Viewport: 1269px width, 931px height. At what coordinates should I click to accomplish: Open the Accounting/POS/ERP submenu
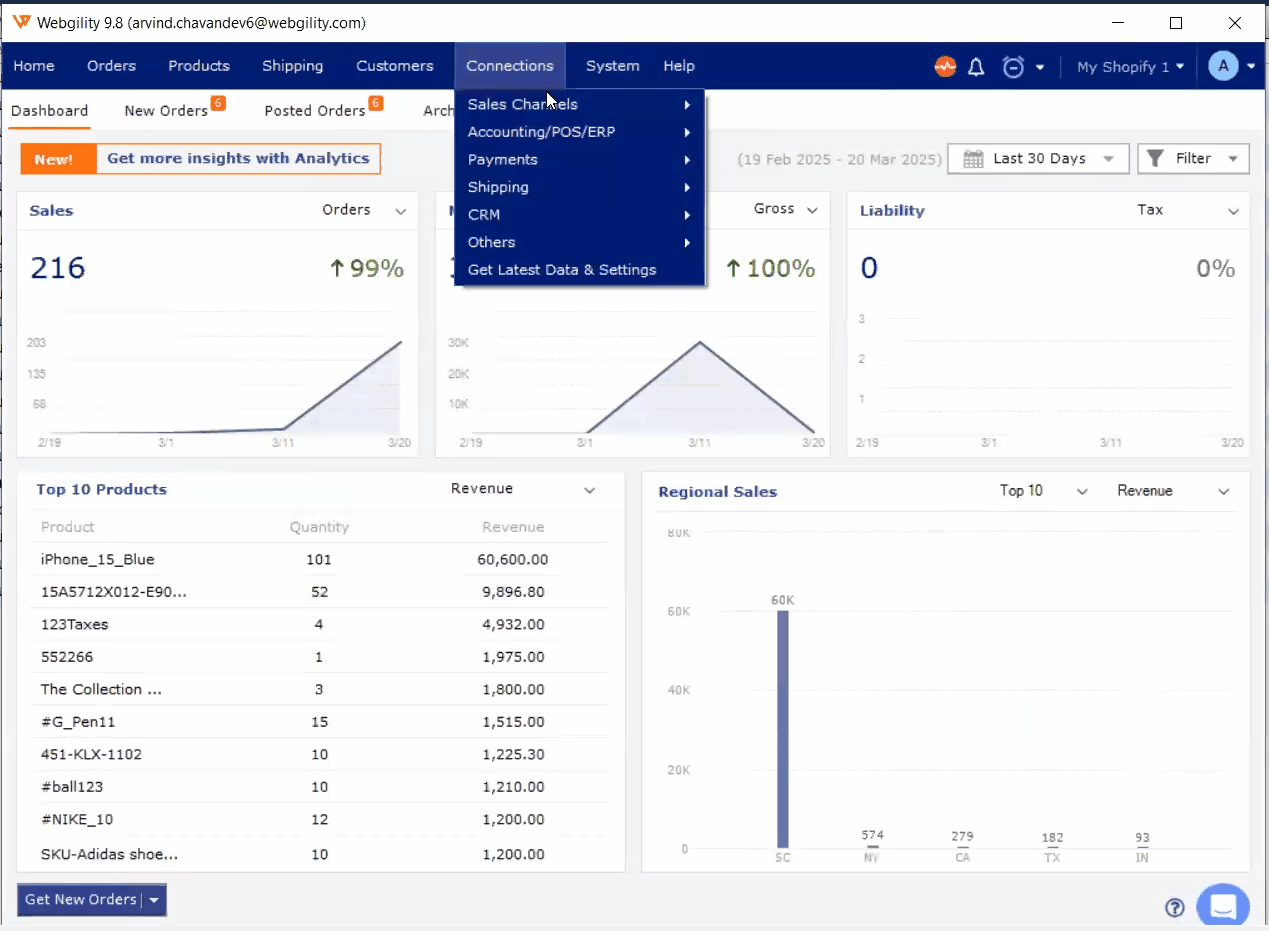pyautogui.click(x=541, y=132)
